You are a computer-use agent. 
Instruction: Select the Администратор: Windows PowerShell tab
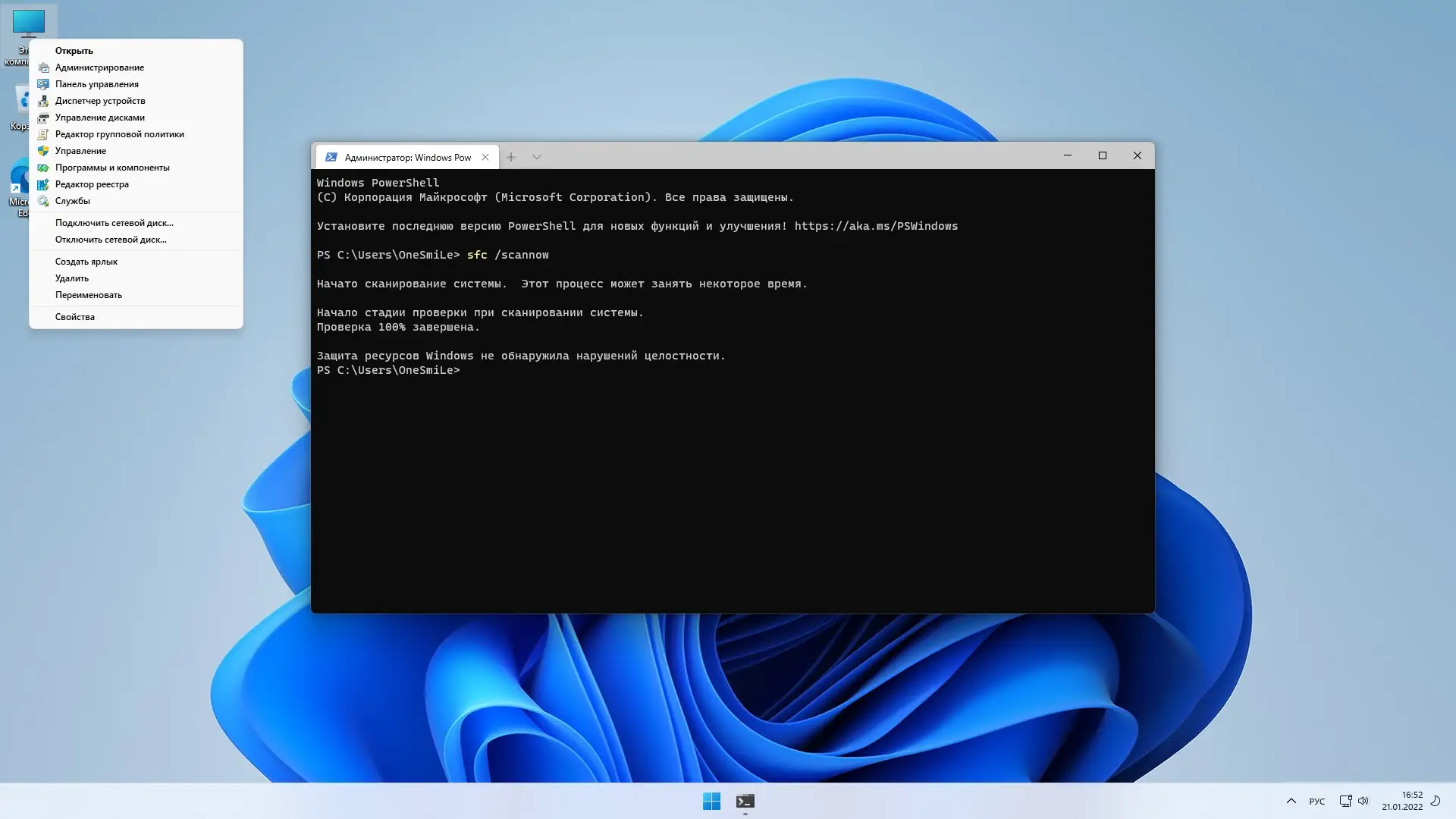click(x=406, y=157)
